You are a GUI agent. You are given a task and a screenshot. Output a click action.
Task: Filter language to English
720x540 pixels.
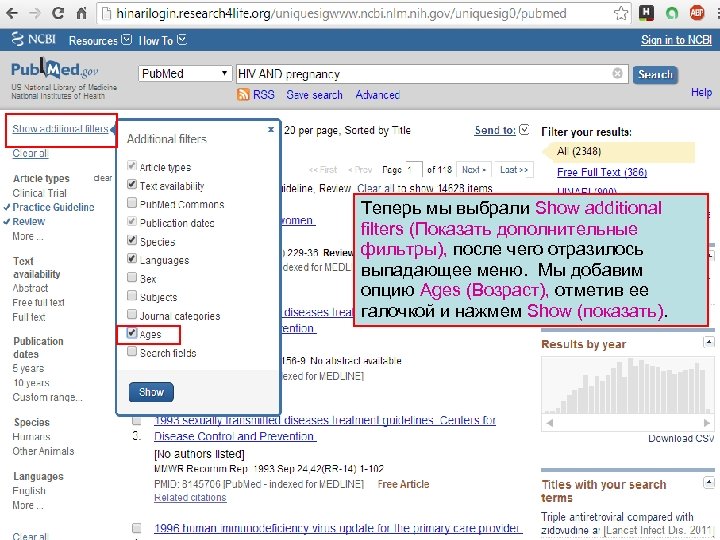point(29,490)
